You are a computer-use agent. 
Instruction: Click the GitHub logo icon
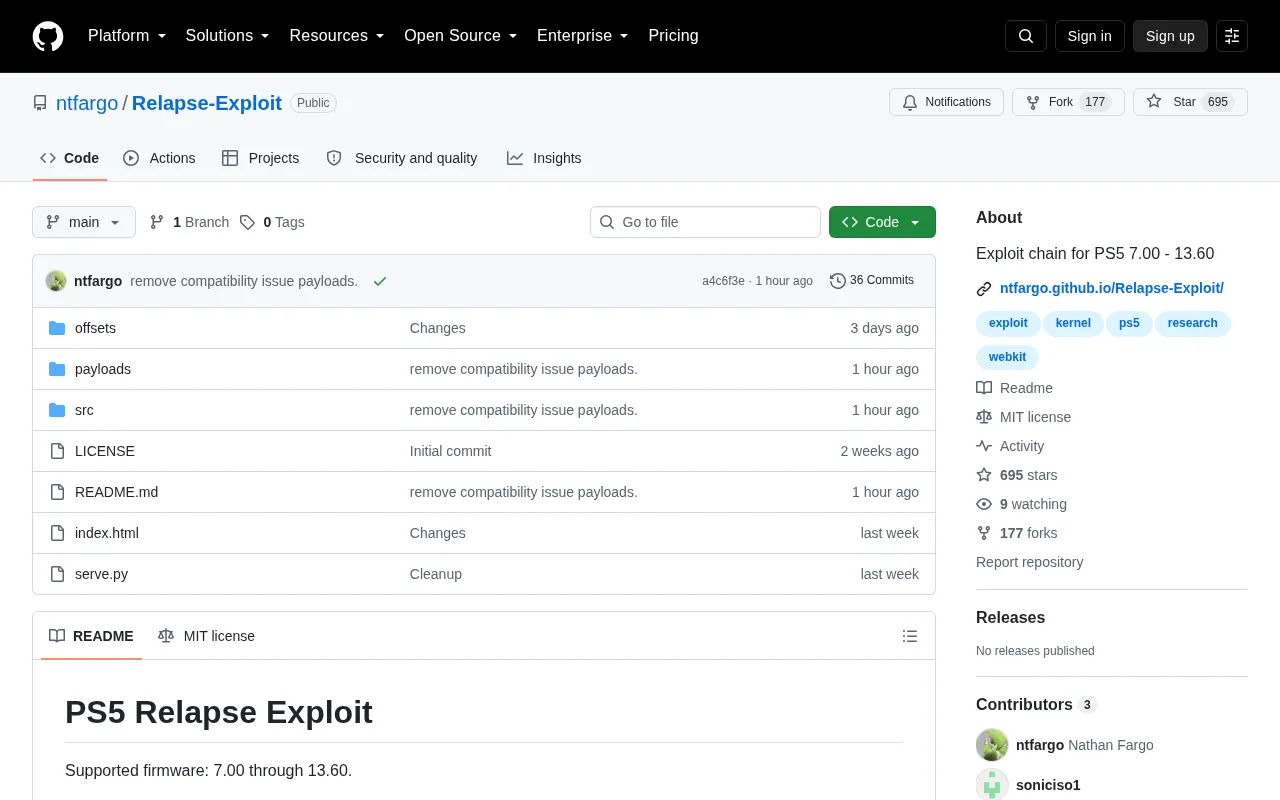point(48,36)
